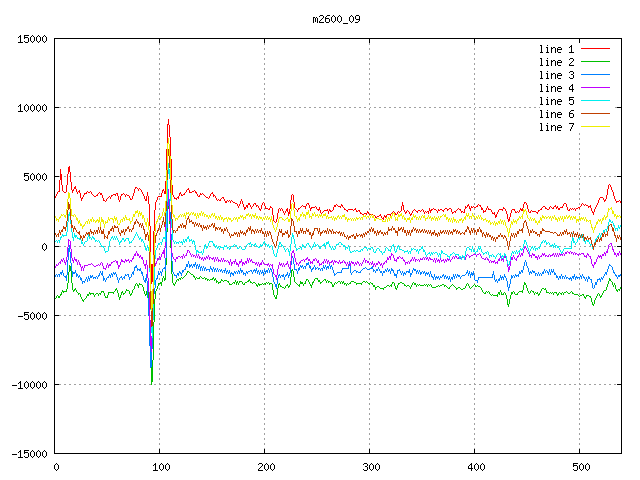The image size is (640, 480).
Task: Choose the 'line 5' legend label
Action: [x=556, y=101]
